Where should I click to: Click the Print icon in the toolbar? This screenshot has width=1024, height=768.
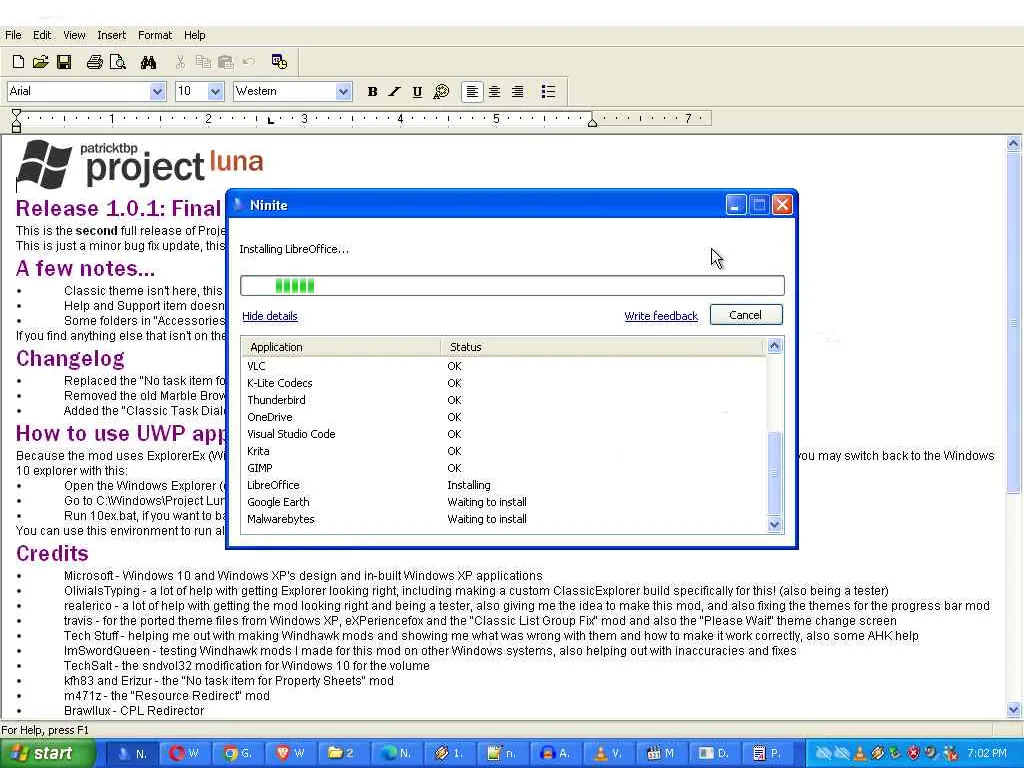pos(95,62)
